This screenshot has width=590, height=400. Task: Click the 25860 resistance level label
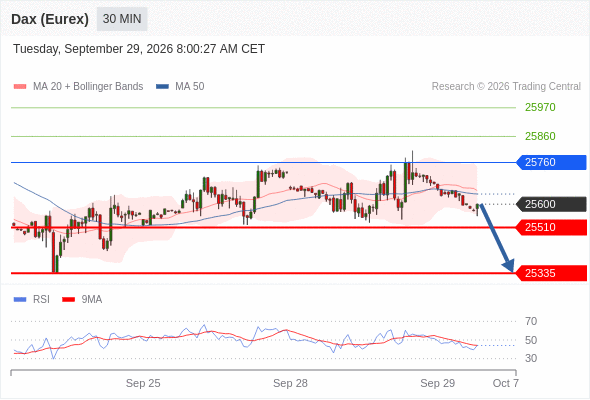(x=540, y=136)
